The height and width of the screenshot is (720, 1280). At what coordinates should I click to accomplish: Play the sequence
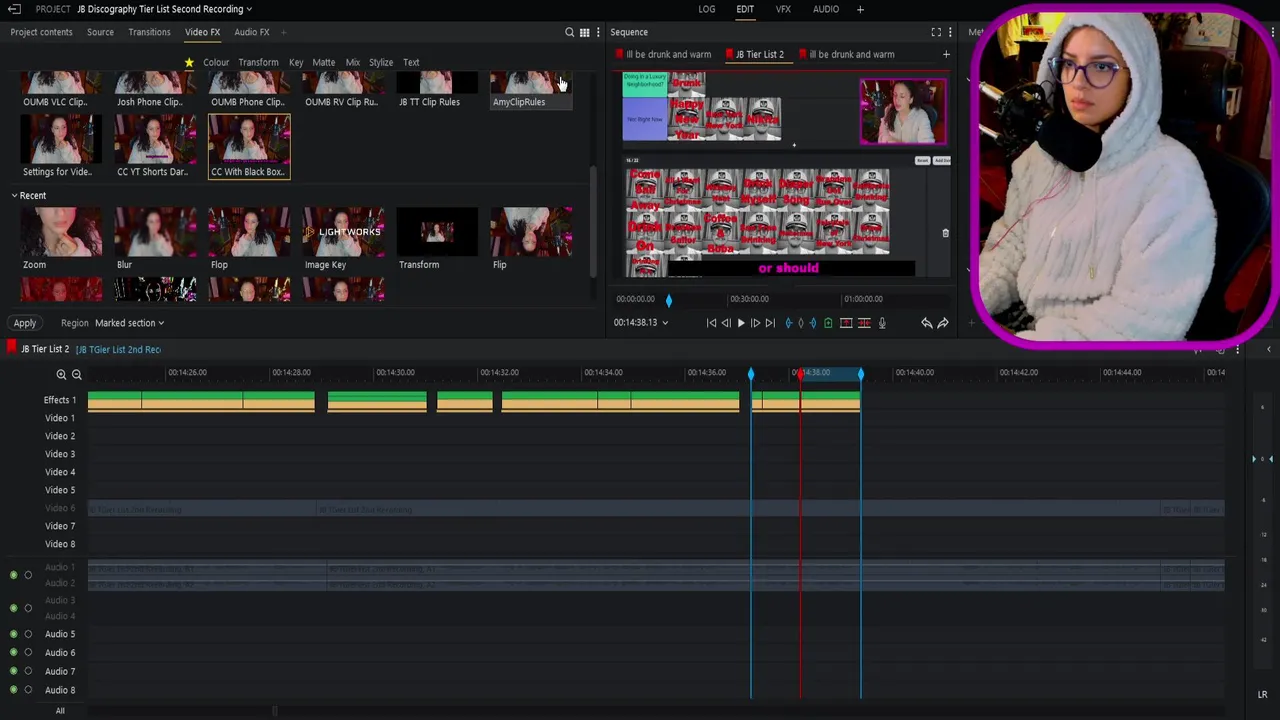[741, 323]
